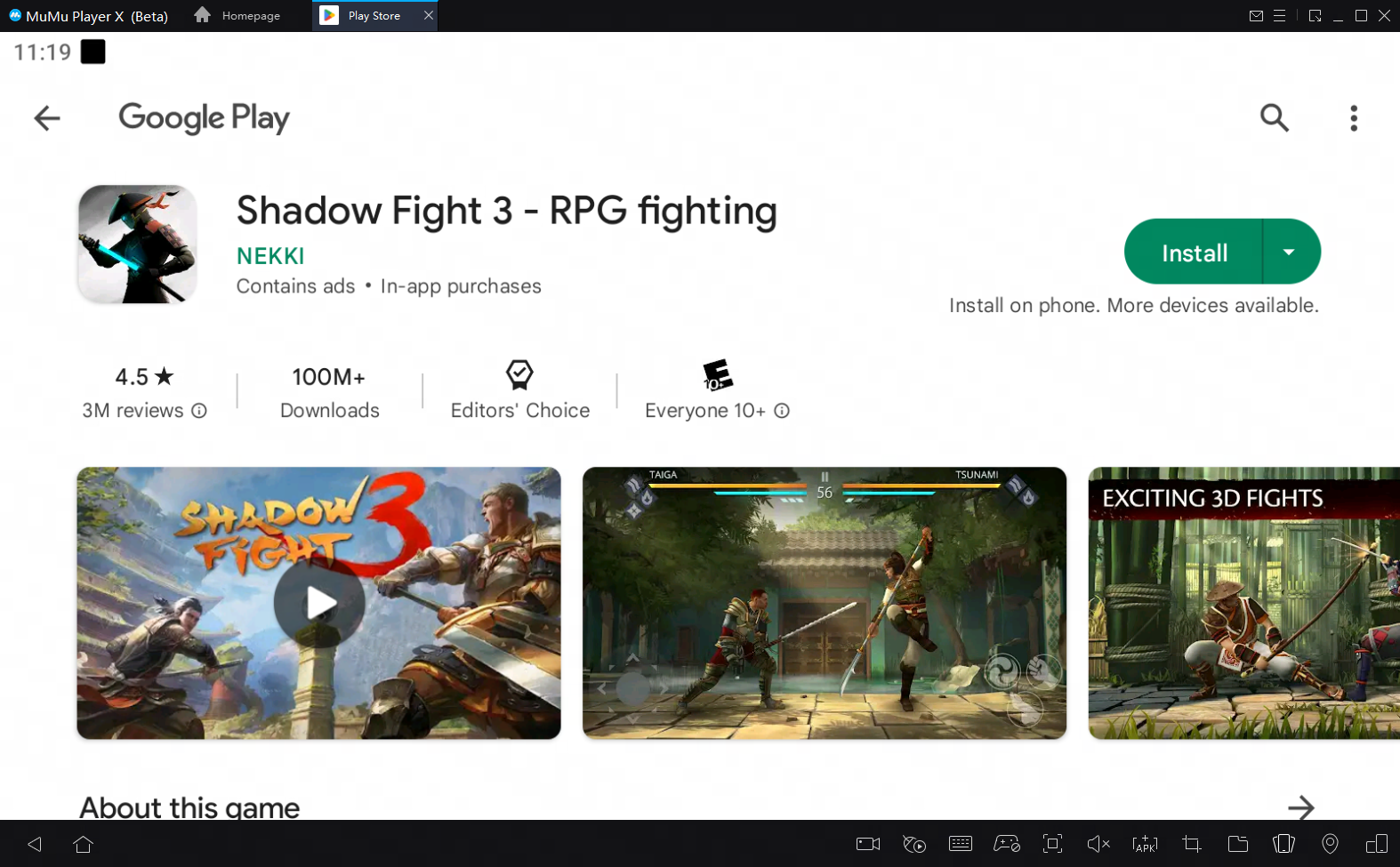Click the black square status bar icon
The height and width of the screenshot is (867, 1400).
click(93, 52)
